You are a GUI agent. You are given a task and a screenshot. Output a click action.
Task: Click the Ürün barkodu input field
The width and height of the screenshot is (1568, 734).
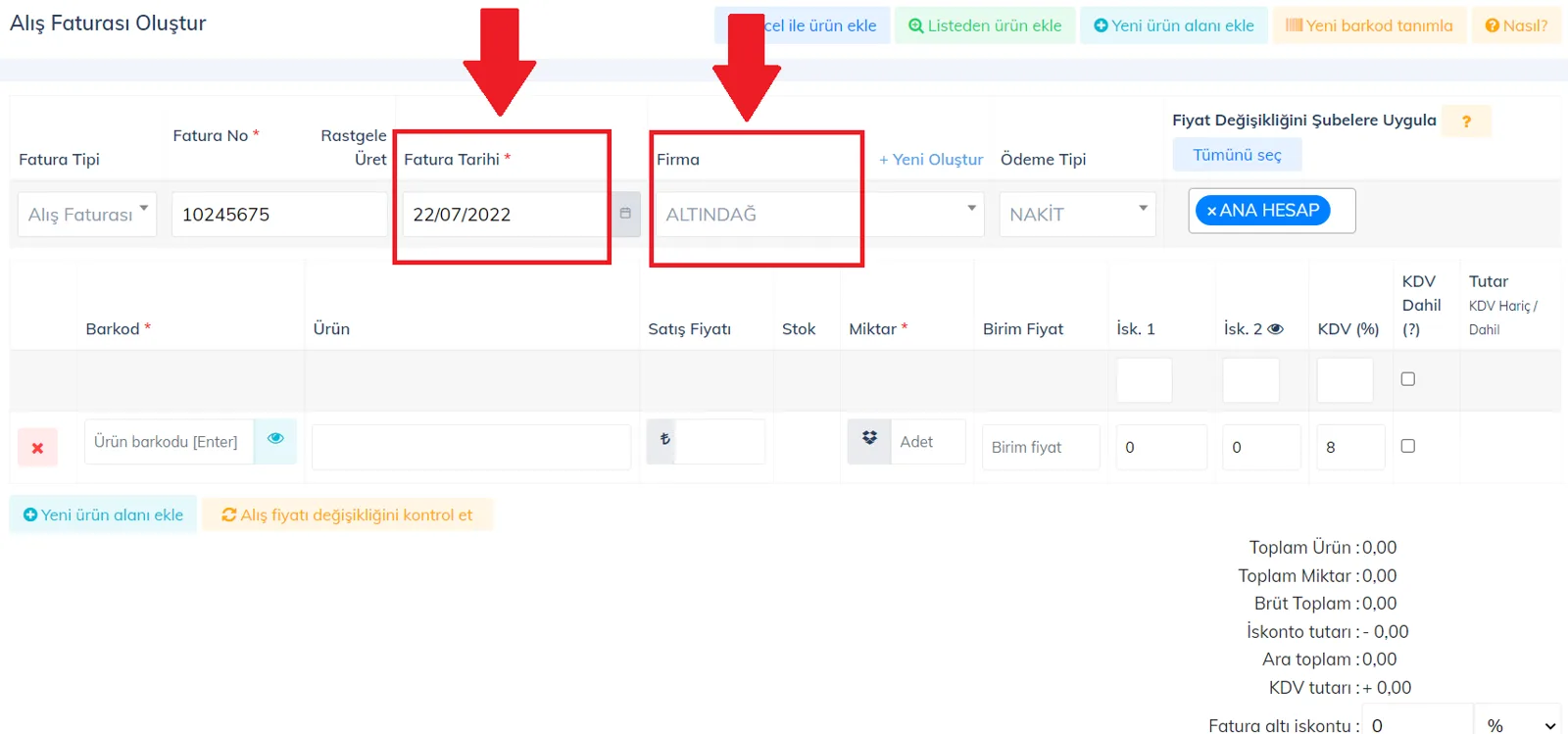tap(169, 442)
